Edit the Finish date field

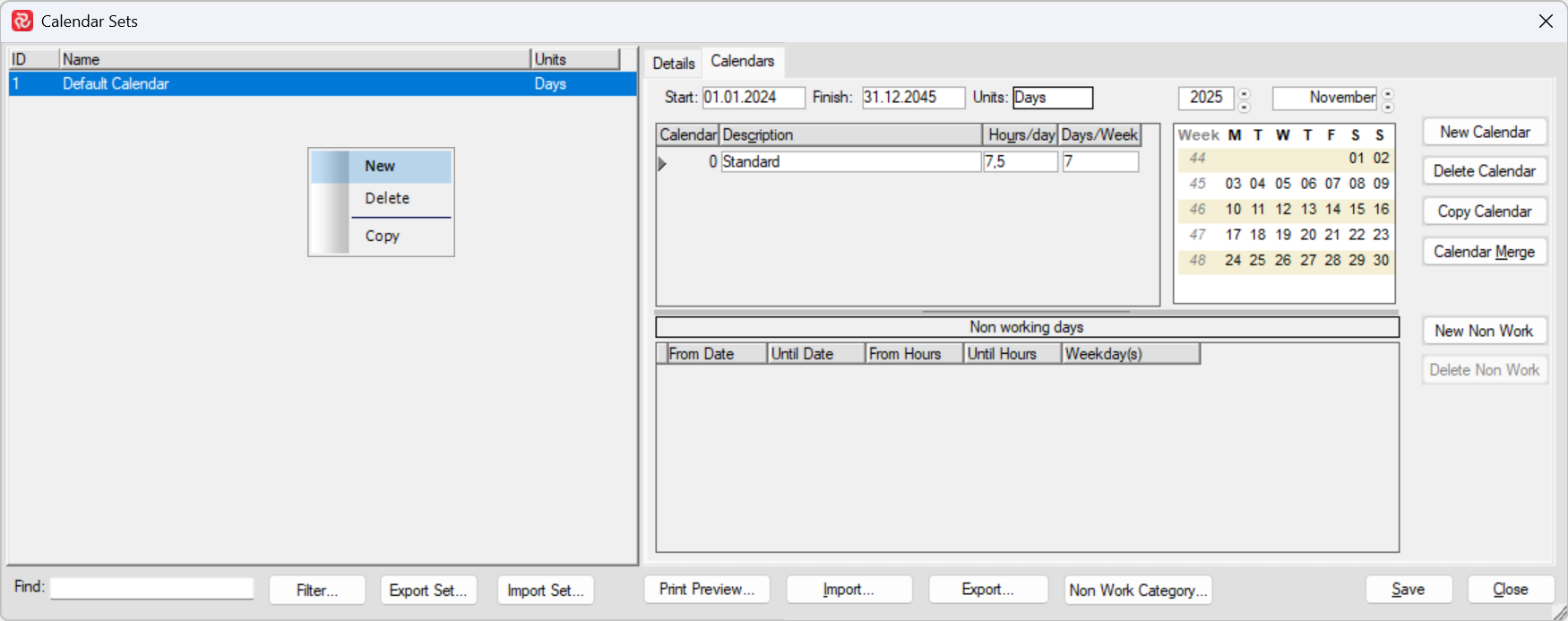click(x=913, y=97)
